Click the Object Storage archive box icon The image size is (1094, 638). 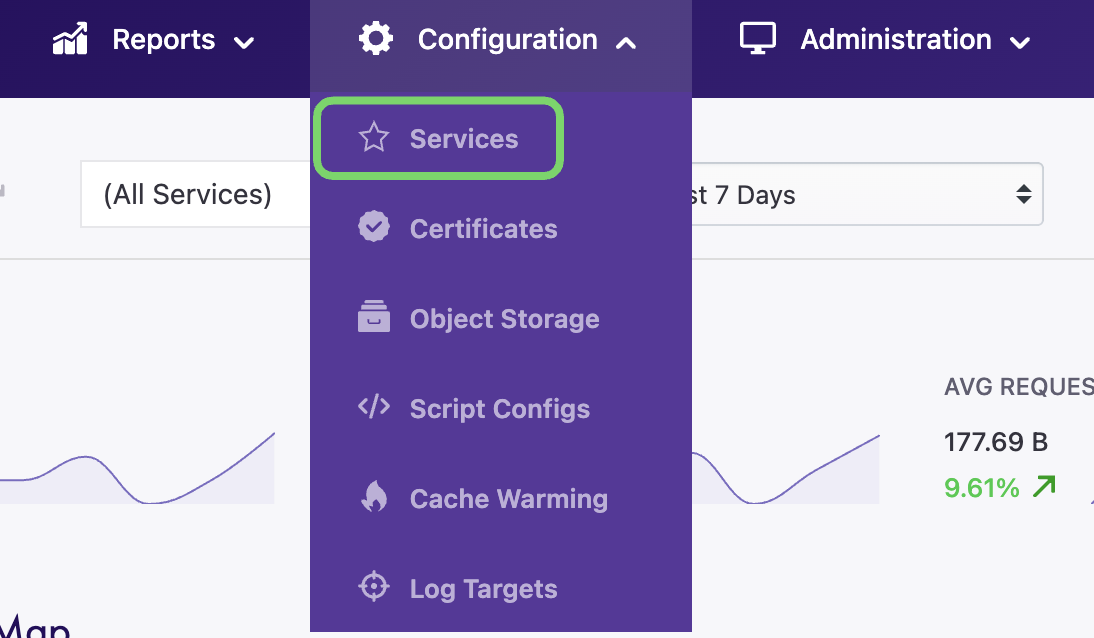point(374,318)
